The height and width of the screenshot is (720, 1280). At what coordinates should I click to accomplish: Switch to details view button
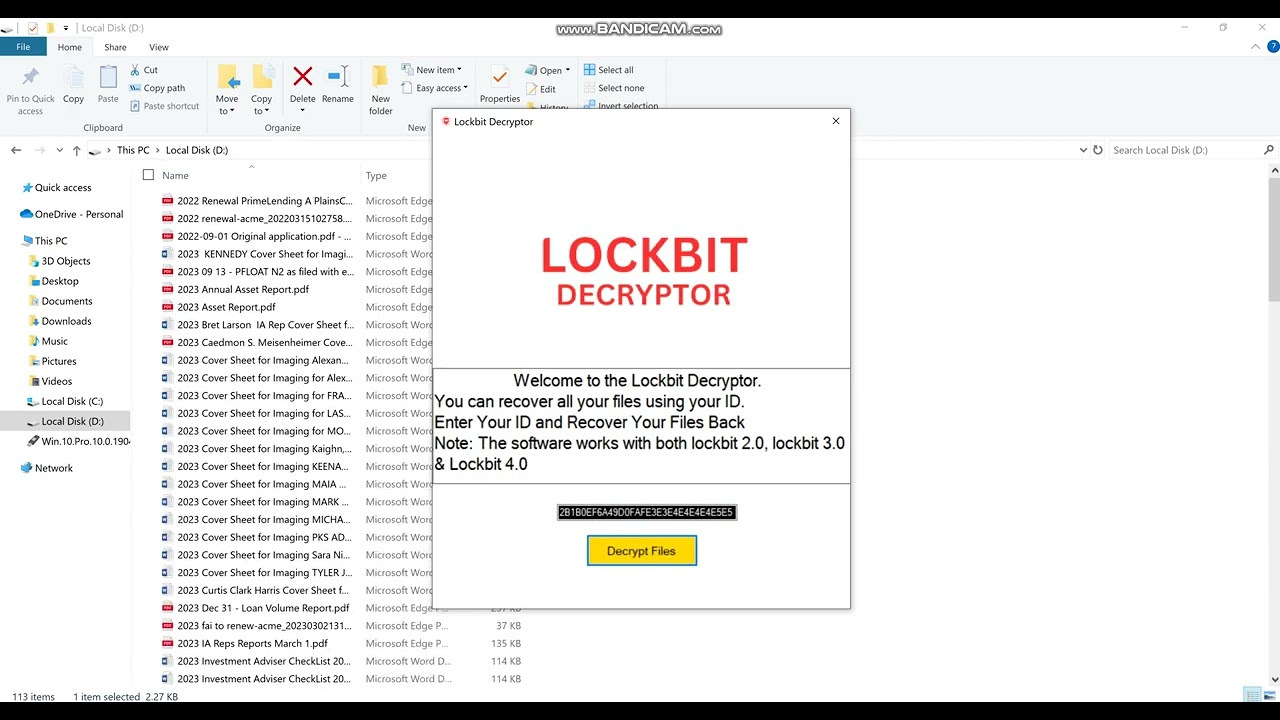(x=1252, y=696)
